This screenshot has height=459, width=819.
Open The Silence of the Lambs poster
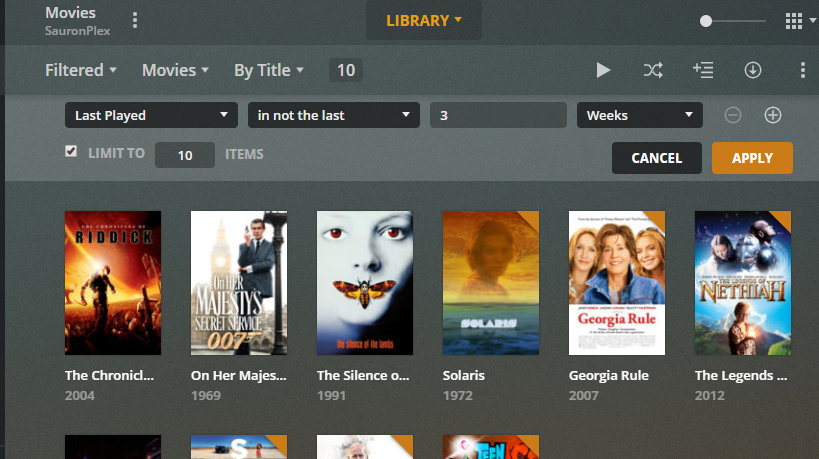point(365,283)
